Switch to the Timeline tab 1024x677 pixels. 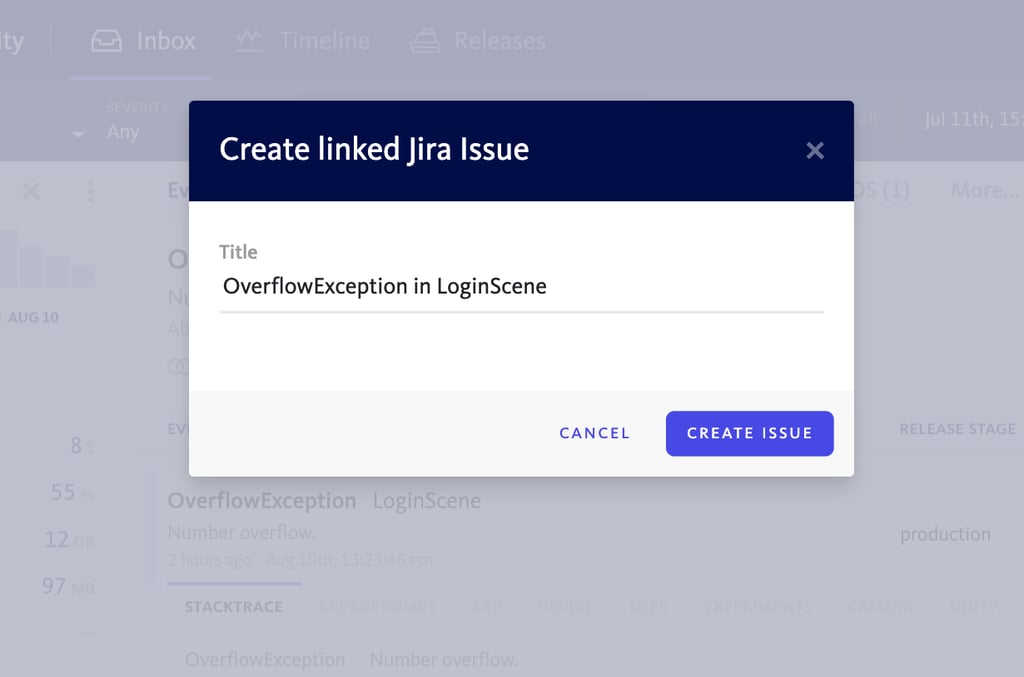click(x=303, y=41)
